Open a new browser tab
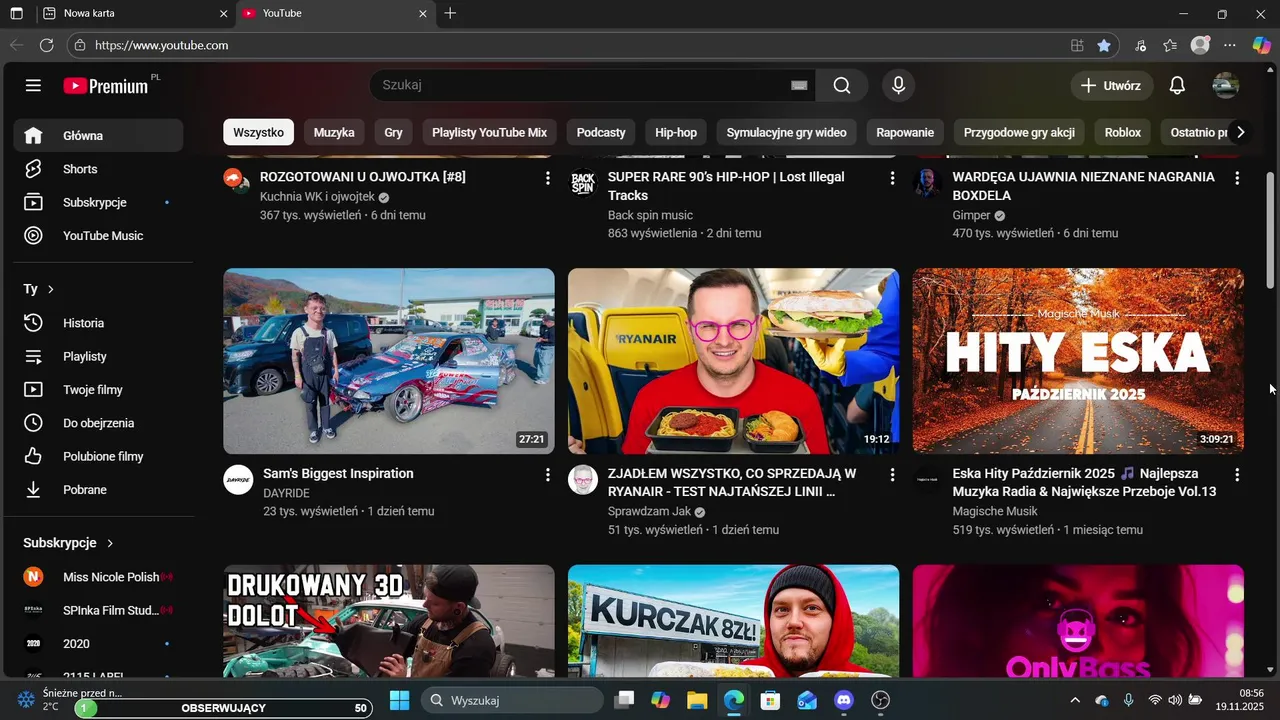 tap(450, 14)
